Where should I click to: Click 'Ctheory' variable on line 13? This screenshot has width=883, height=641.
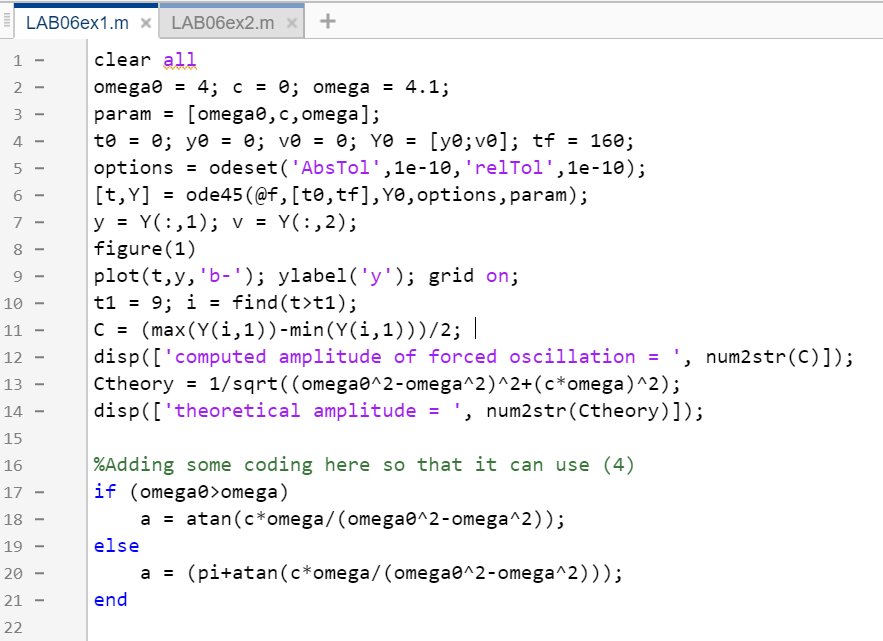134,384
